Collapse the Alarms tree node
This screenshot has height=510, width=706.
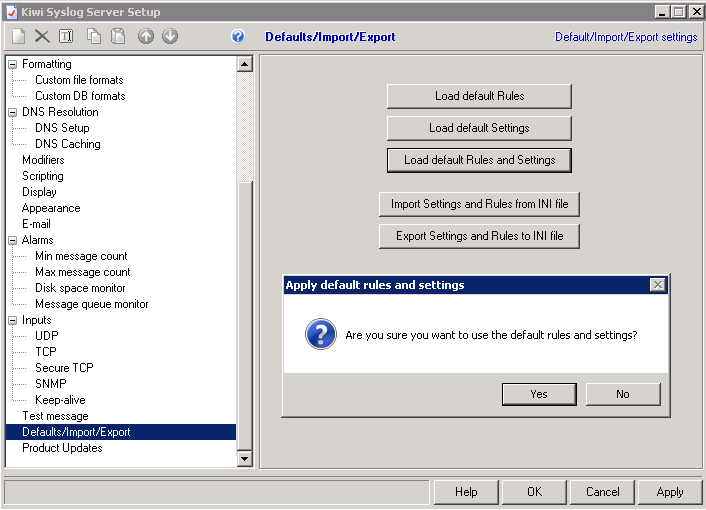[13, 240]
